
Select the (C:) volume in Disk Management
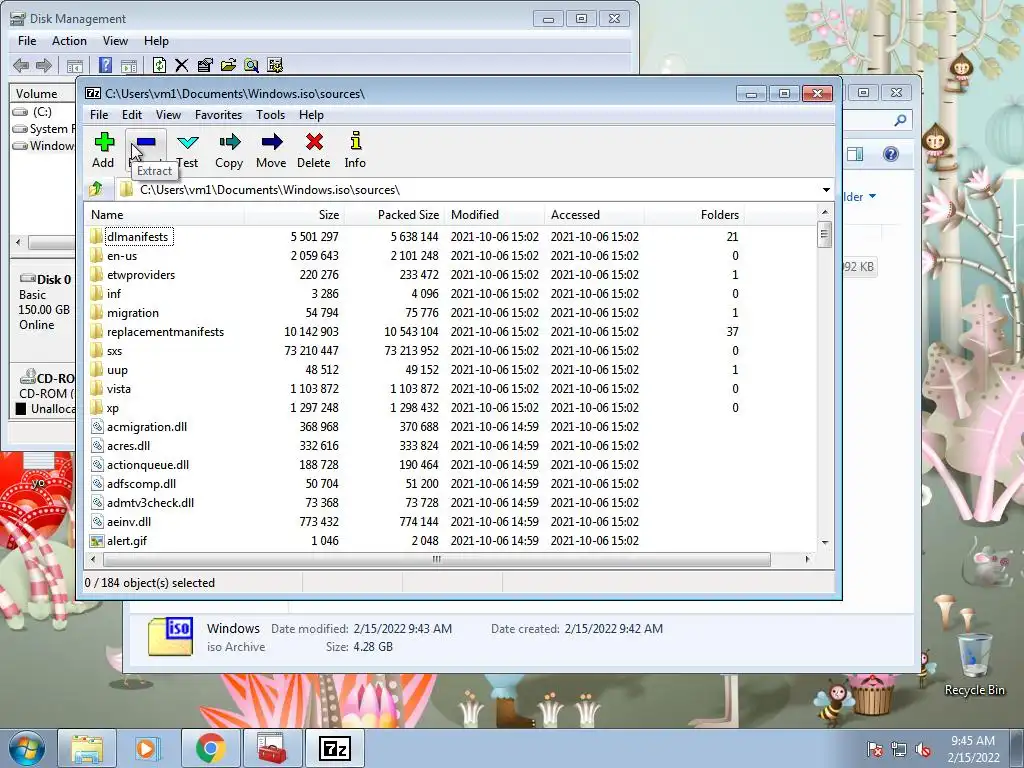[42, 112]
